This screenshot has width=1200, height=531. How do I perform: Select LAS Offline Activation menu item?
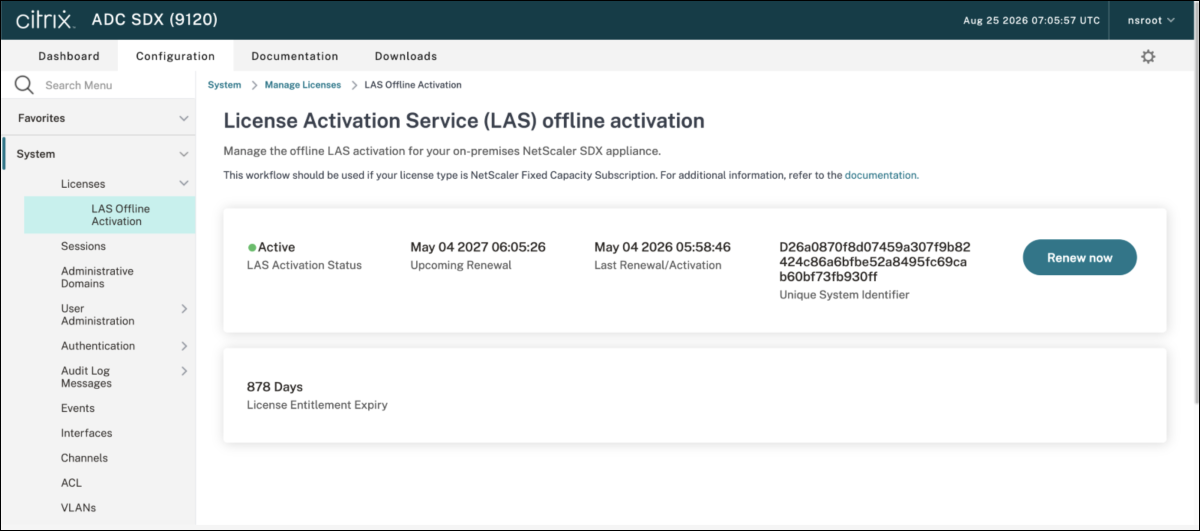(110, 215)
